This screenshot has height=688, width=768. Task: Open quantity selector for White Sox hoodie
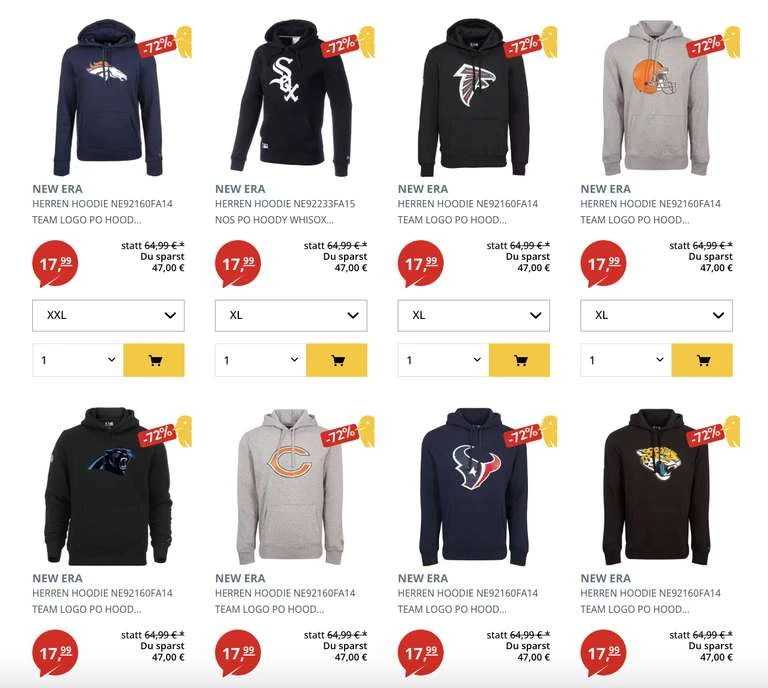[261, 360]
